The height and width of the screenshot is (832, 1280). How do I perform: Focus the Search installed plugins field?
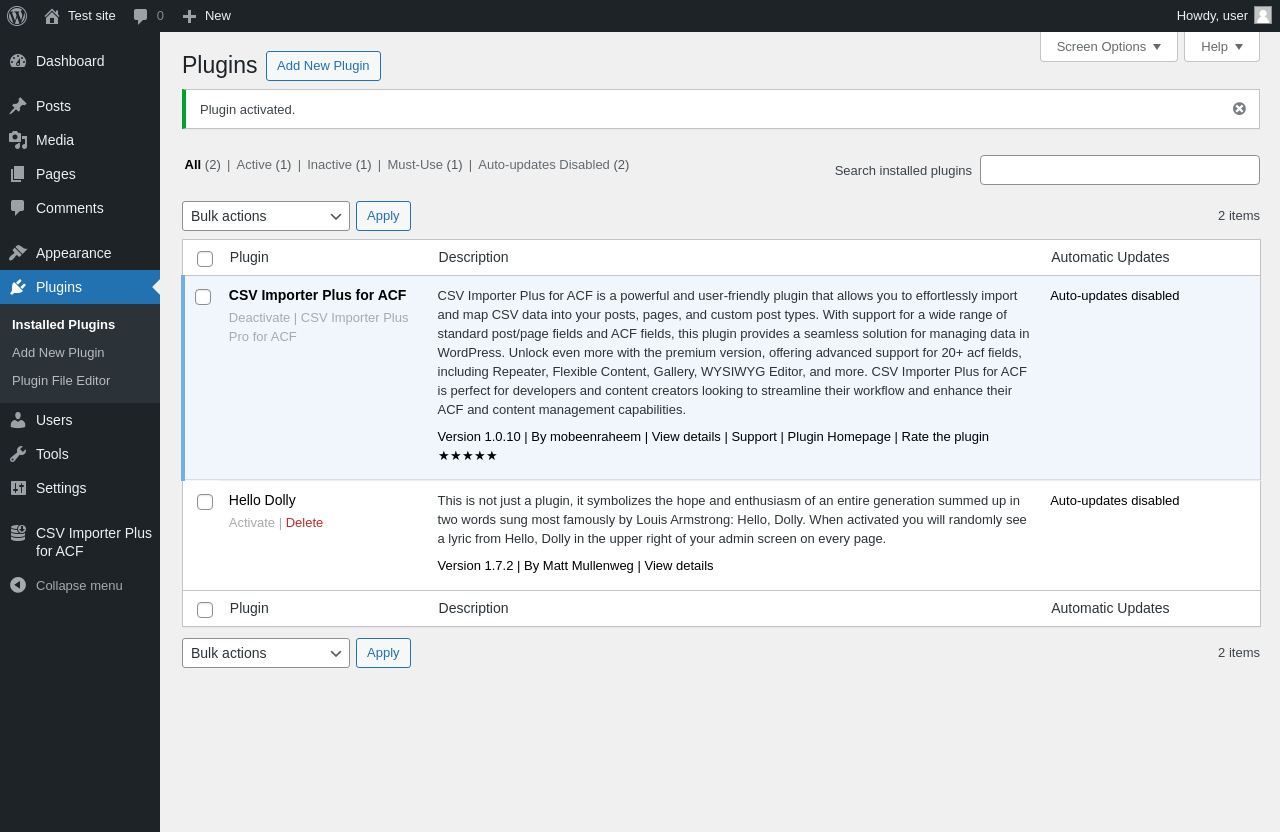click(x=1120, y=170)
